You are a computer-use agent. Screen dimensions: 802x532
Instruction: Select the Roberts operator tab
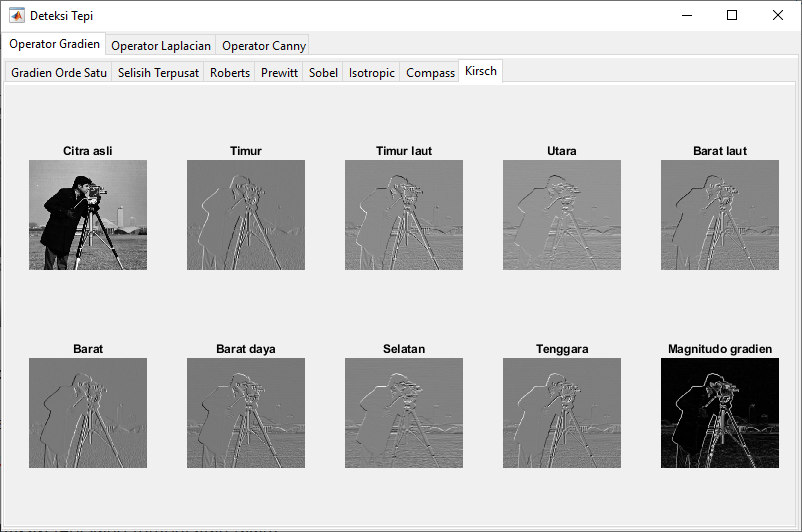coord(230,73)
